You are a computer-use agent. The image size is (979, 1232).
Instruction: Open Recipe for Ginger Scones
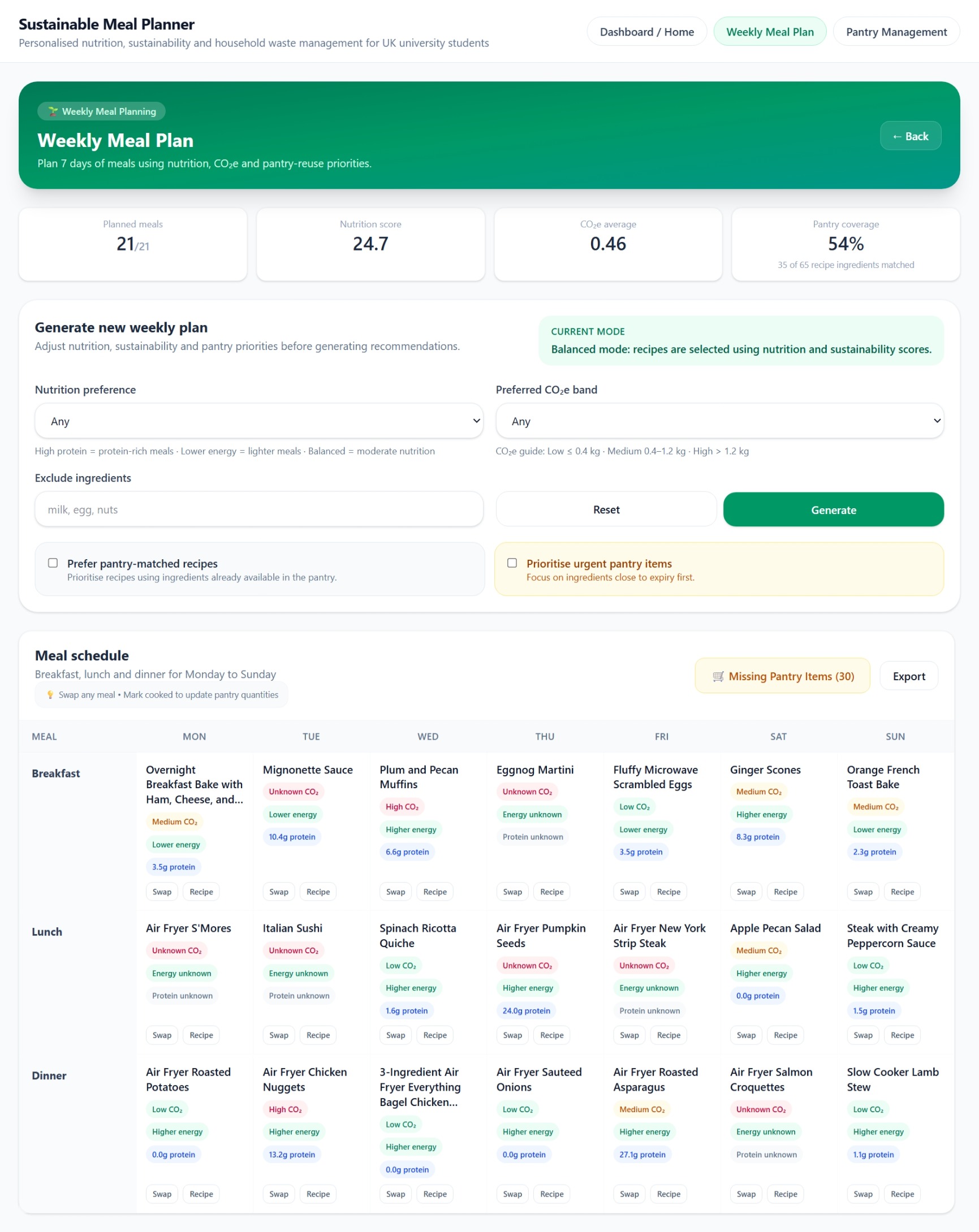click(x=785, y=892)
